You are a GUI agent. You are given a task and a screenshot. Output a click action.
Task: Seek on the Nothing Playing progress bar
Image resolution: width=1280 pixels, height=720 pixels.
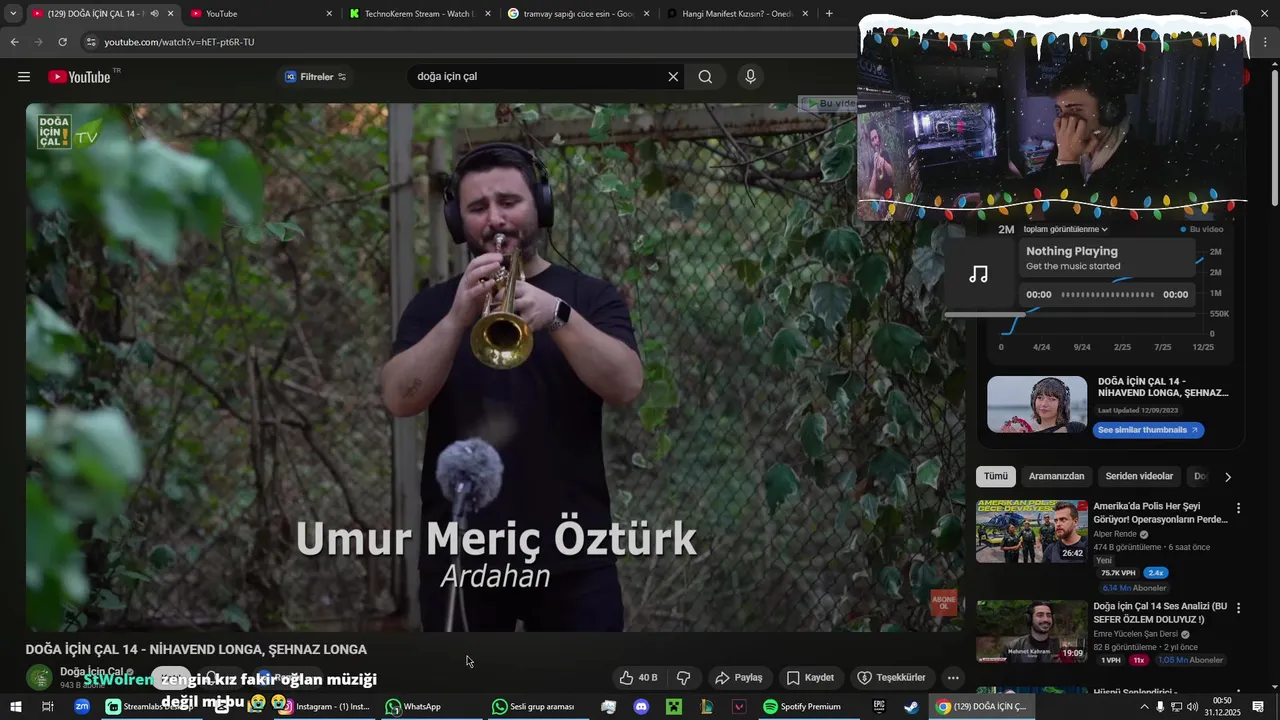pyautogui.click(x=1107, y=294)
